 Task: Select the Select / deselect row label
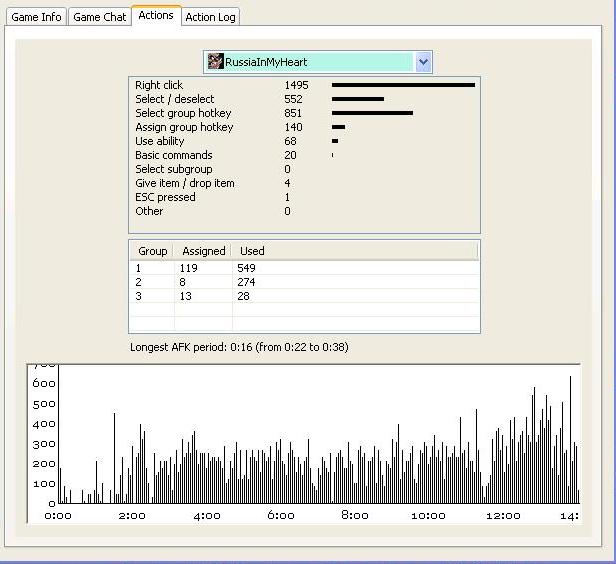click(x=175, y=99)
